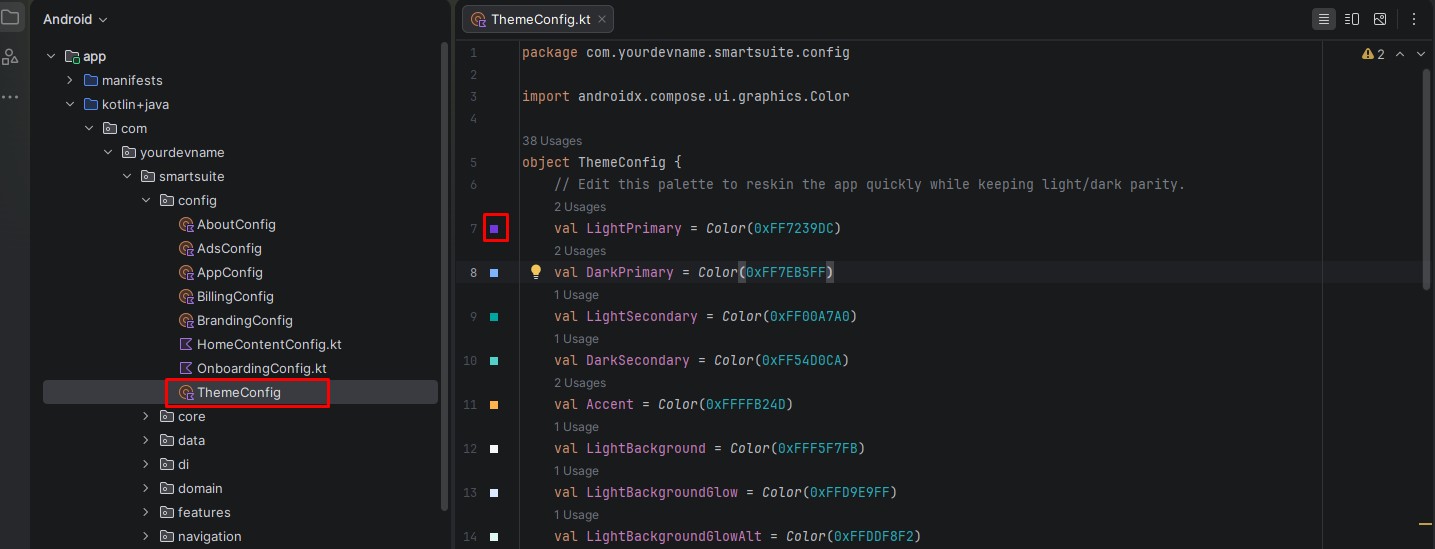Open the Project tool window folder icon

10,17
